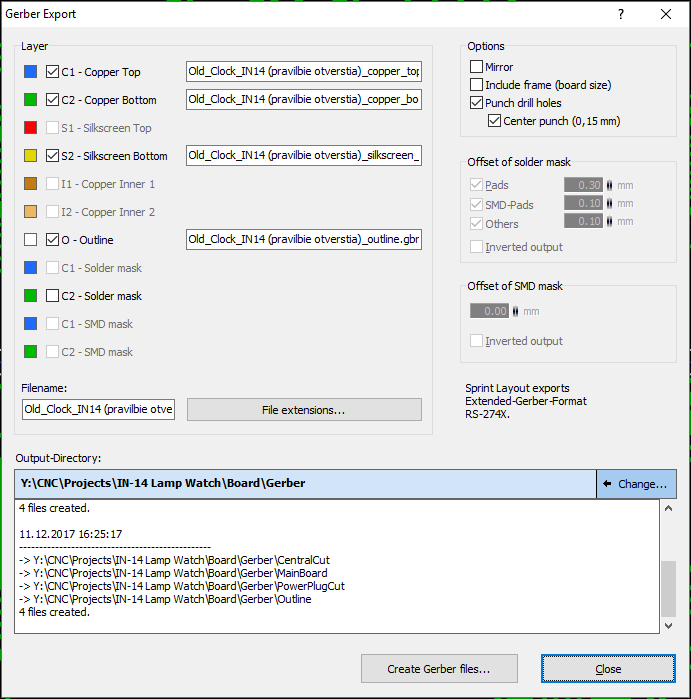Click the green C2 Copper Bottom color swatch
The width and height of the screenshot is (691, 699).
pyautogui.click(x=30, y=100)
